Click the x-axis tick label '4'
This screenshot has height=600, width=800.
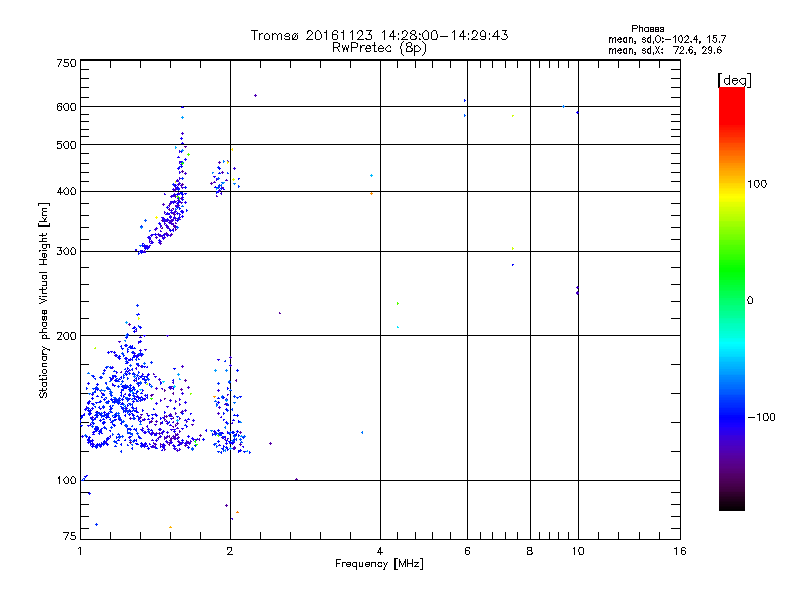(380, 551)
